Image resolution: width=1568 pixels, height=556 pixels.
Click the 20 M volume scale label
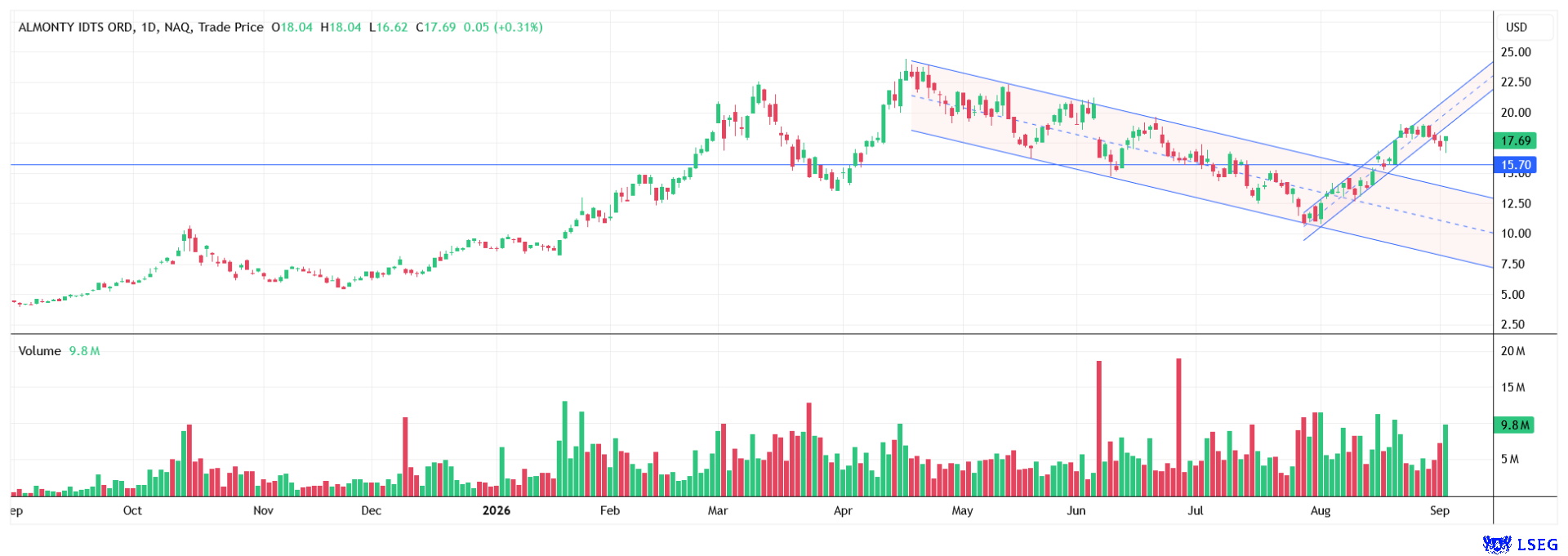click(x=1512, y=351)
